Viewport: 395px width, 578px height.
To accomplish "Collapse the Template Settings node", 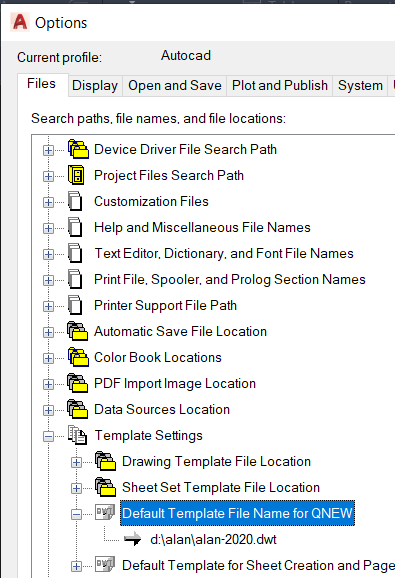I will [x=48, y=436].
